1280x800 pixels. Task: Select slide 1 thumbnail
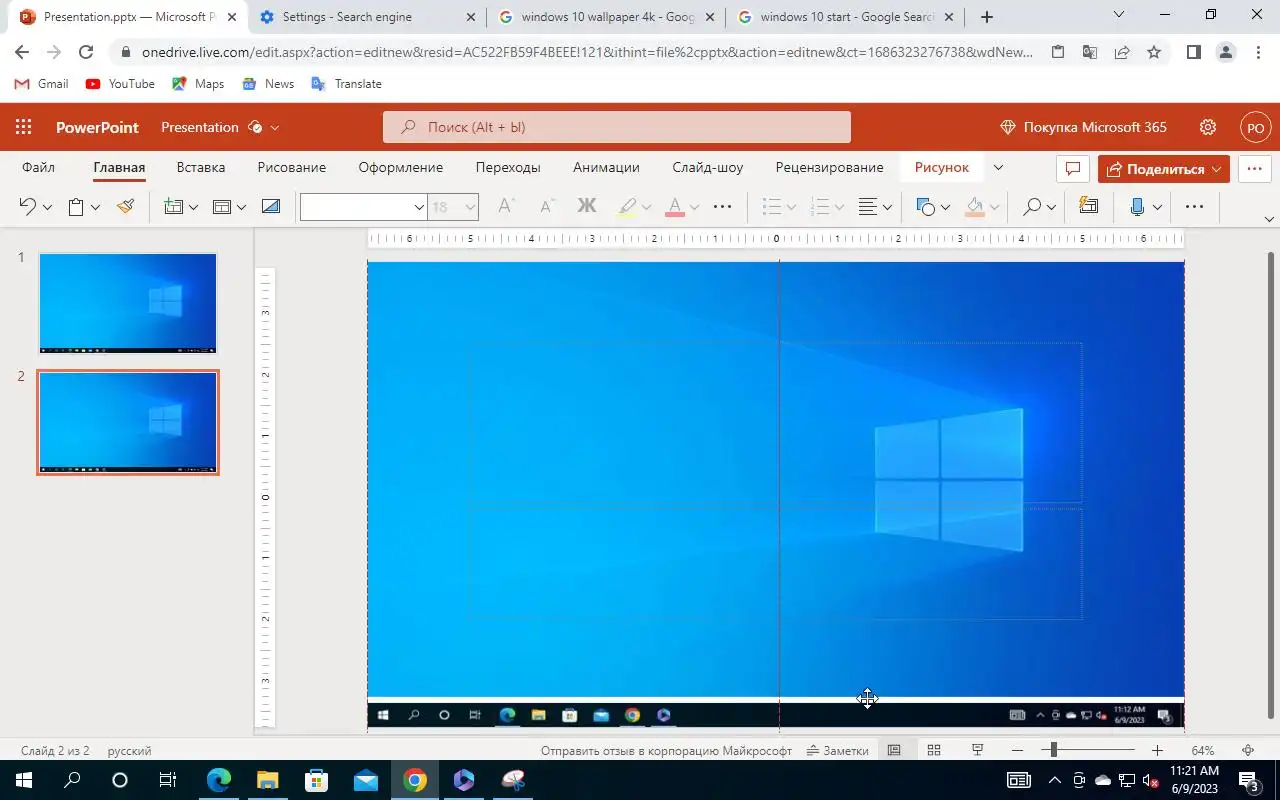click(x=127, y=303)
